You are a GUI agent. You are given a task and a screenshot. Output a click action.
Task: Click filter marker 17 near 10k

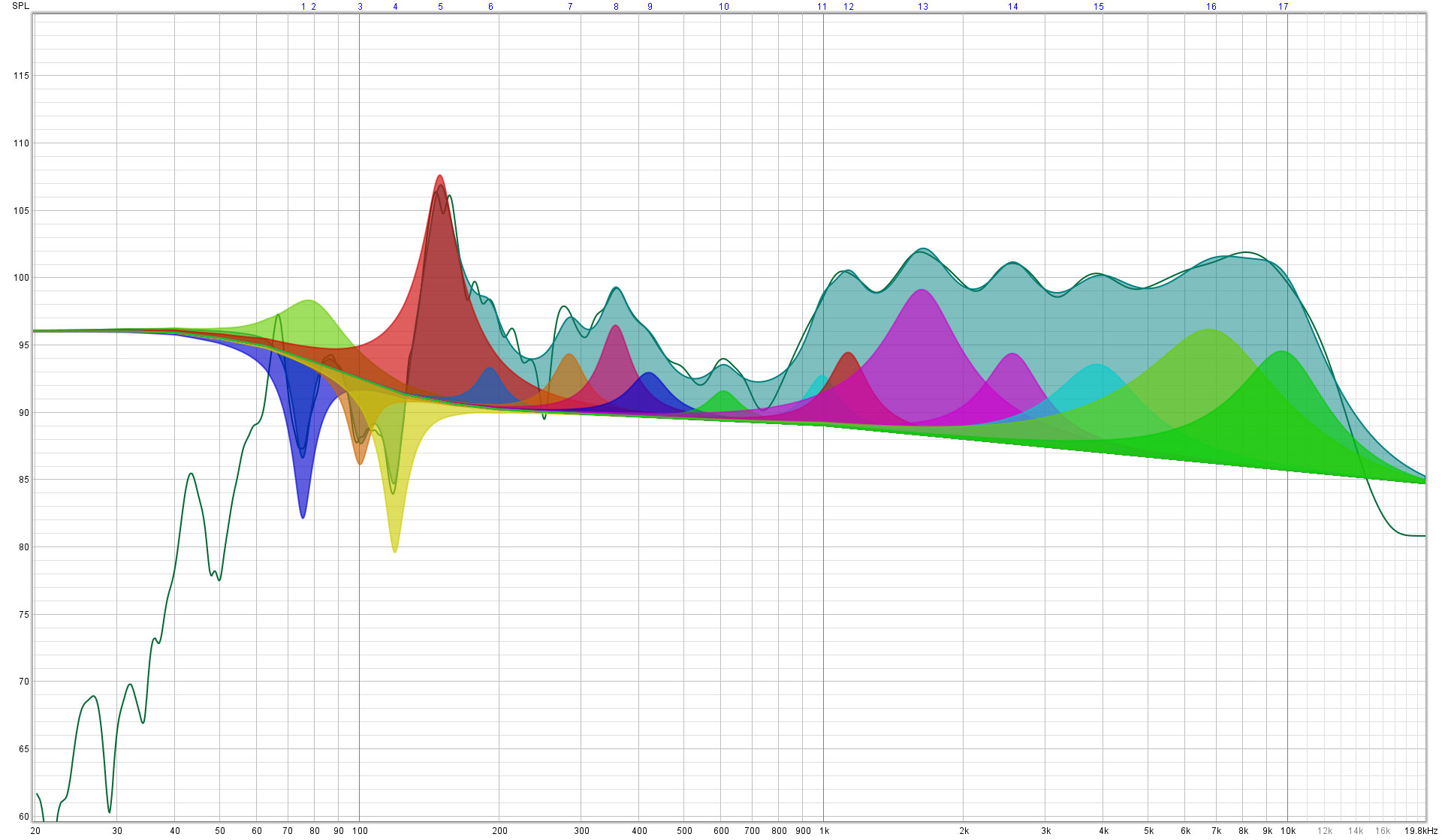pyautogui.click(x=1284, y=7)
